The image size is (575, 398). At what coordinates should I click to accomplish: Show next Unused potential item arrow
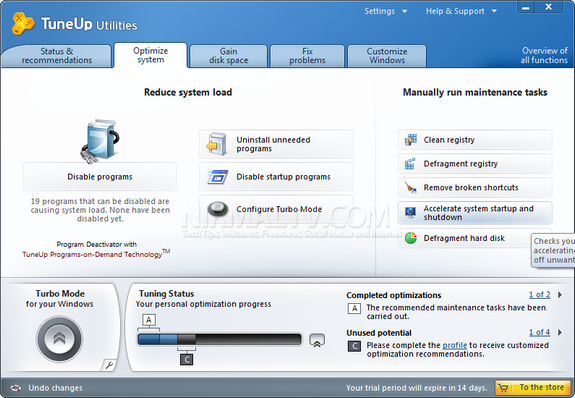[x=560, y=332]
